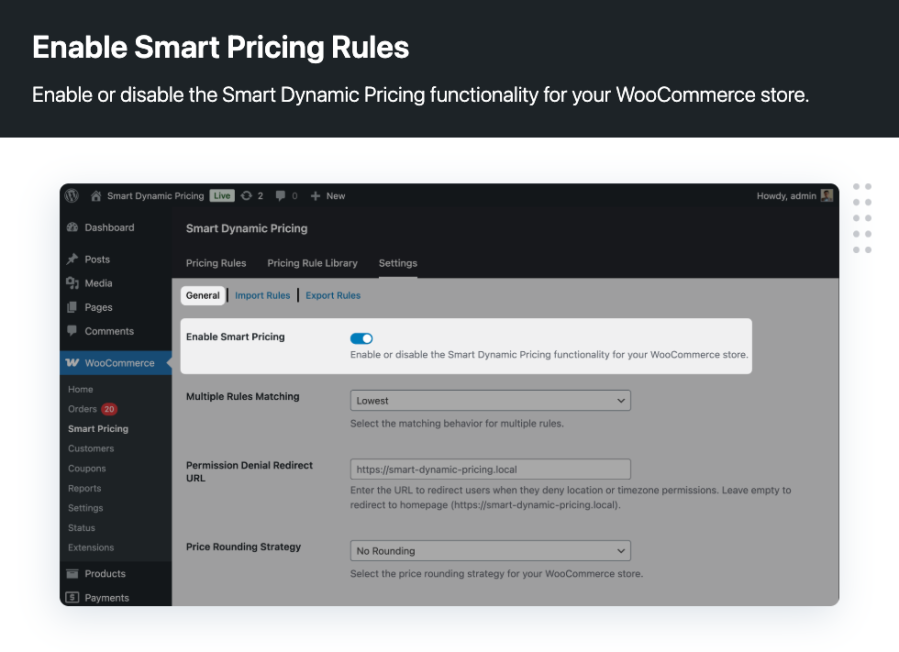Click the Import Rules link
Screen dimensions: 899x652
coord(262,296)
